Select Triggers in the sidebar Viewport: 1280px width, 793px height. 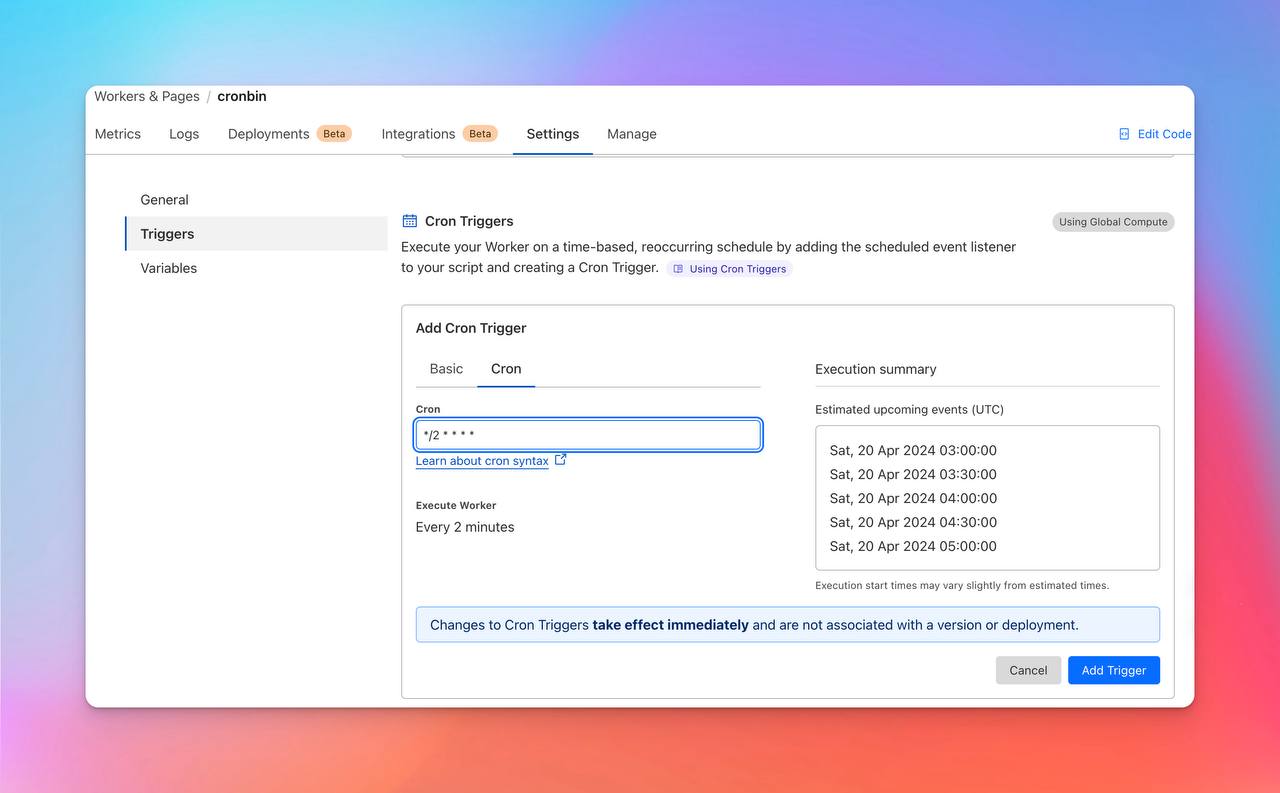coord(256,234)
